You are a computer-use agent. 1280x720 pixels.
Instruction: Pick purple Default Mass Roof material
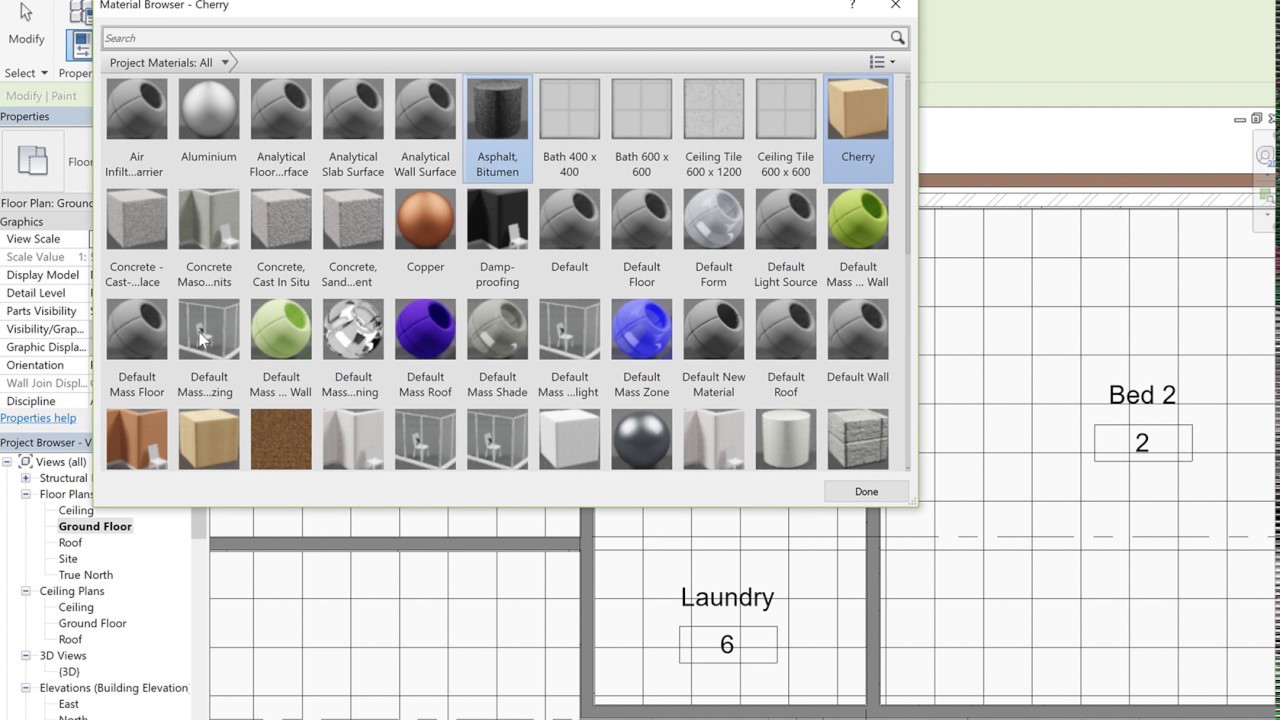point(425,348)
